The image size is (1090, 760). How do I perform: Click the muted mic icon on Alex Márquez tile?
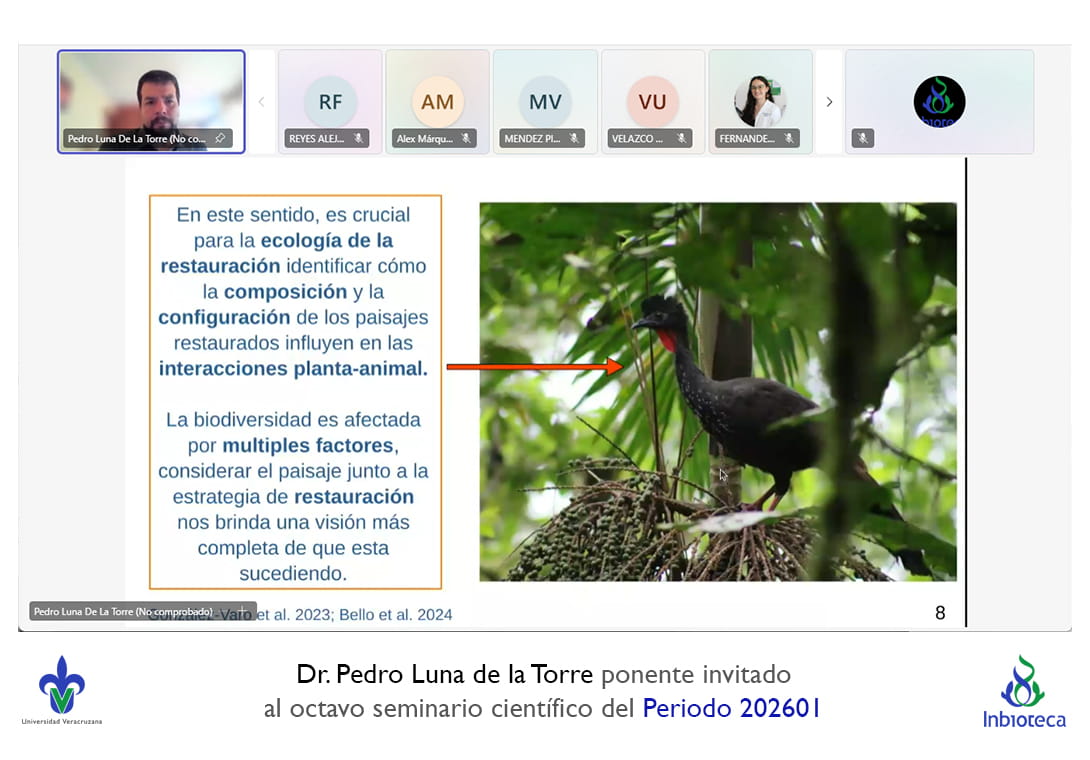465,139
